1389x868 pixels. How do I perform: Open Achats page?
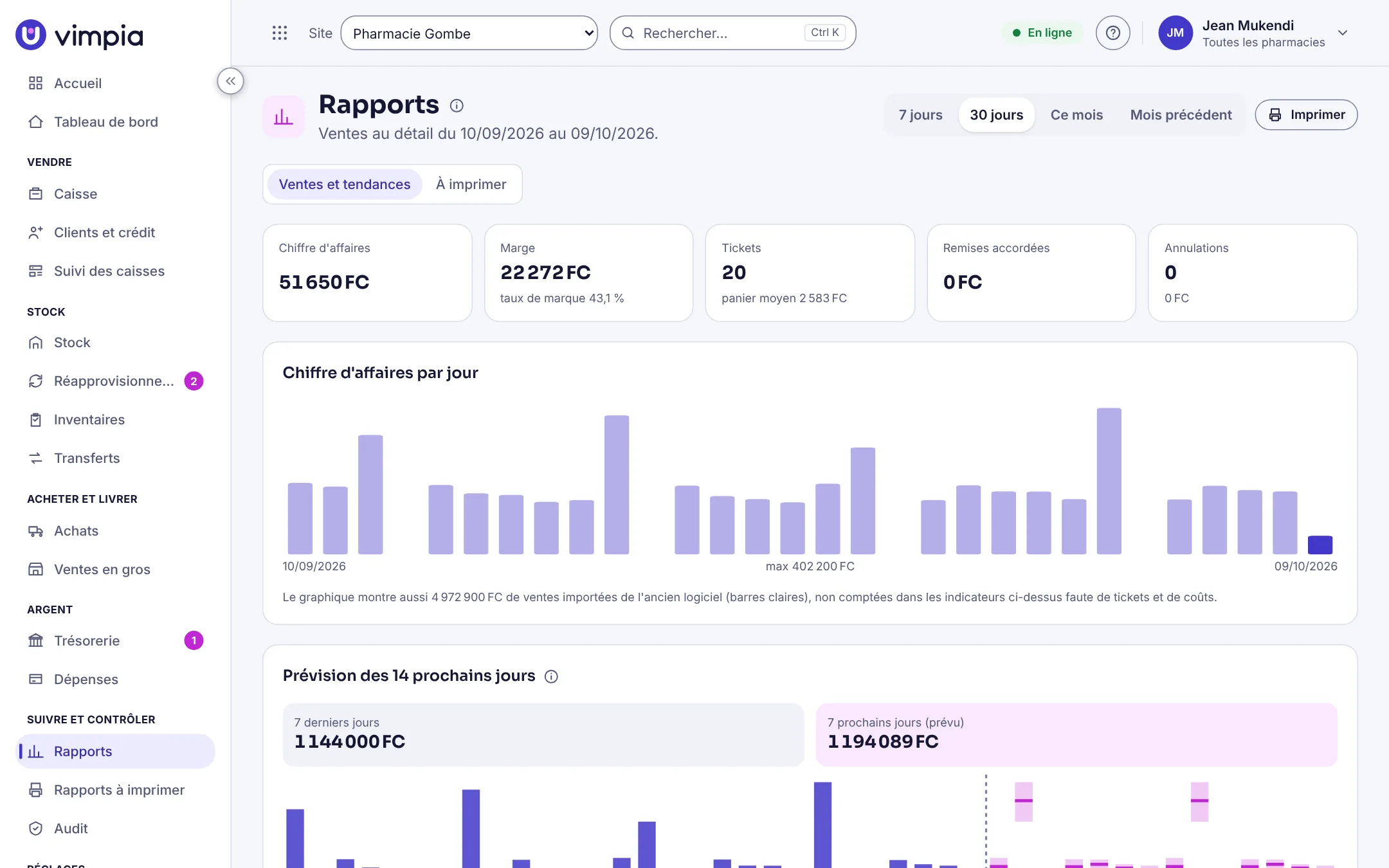point(115,530)
